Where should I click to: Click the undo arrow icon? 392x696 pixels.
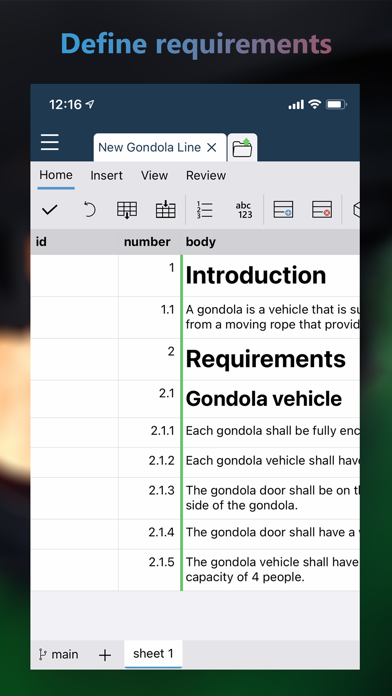(89, 209)
